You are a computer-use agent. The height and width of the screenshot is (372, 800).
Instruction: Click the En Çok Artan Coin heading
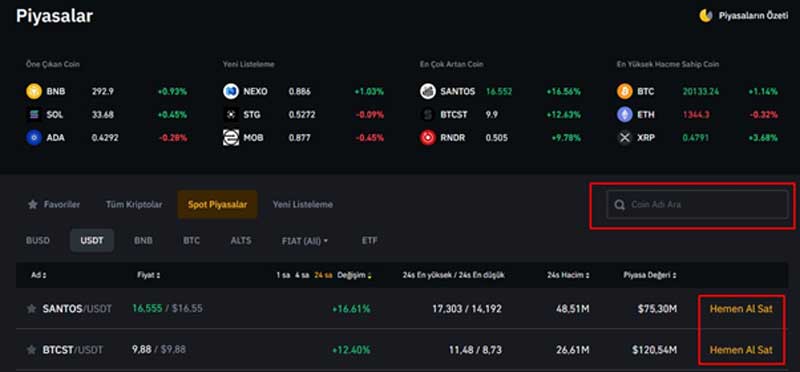tap(452, 64)
